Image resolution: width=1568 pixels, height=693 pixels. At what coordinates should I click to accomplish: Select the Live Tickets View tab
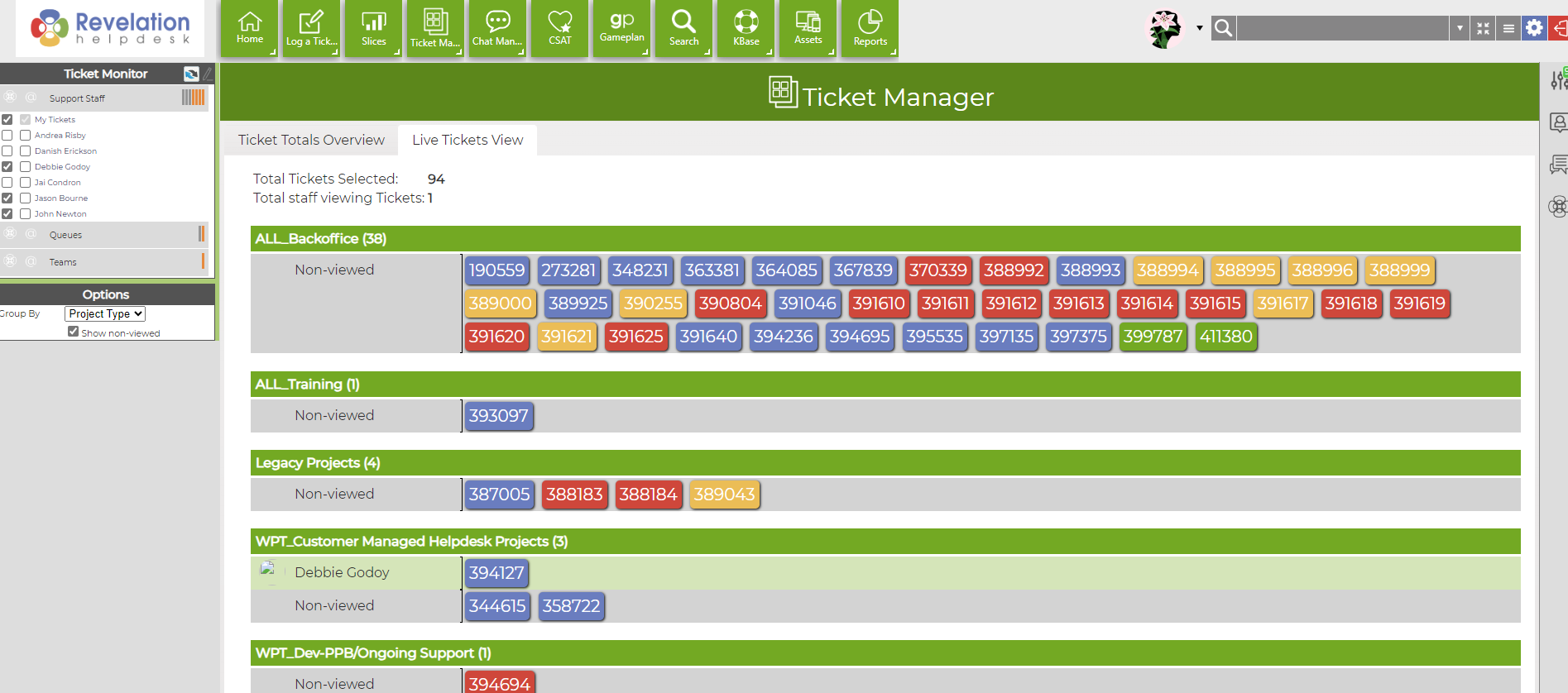(x=468, y=140)
